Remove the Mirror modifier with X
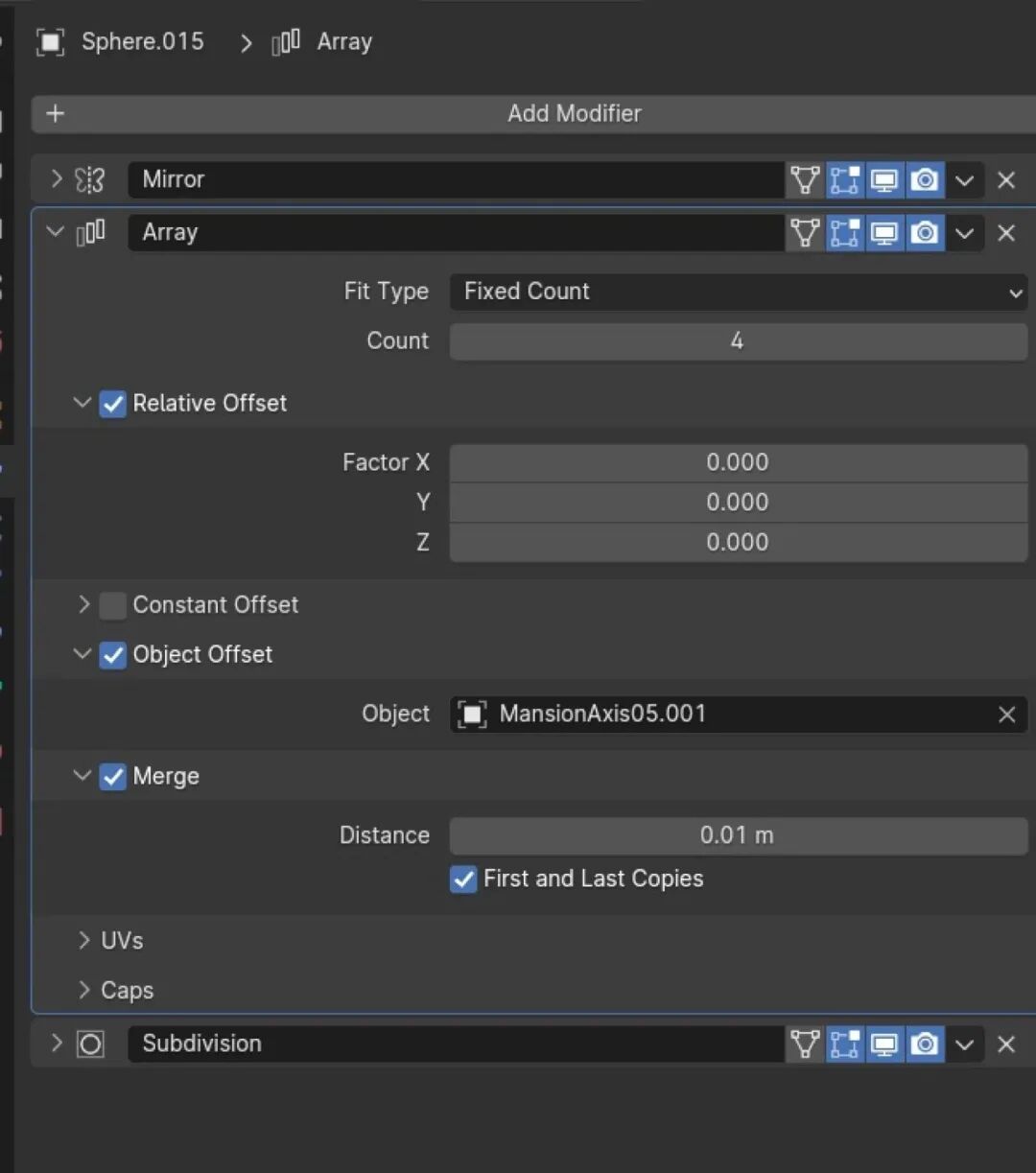The height and width of the screenshot is (1173, 1036). (1006, 179)
